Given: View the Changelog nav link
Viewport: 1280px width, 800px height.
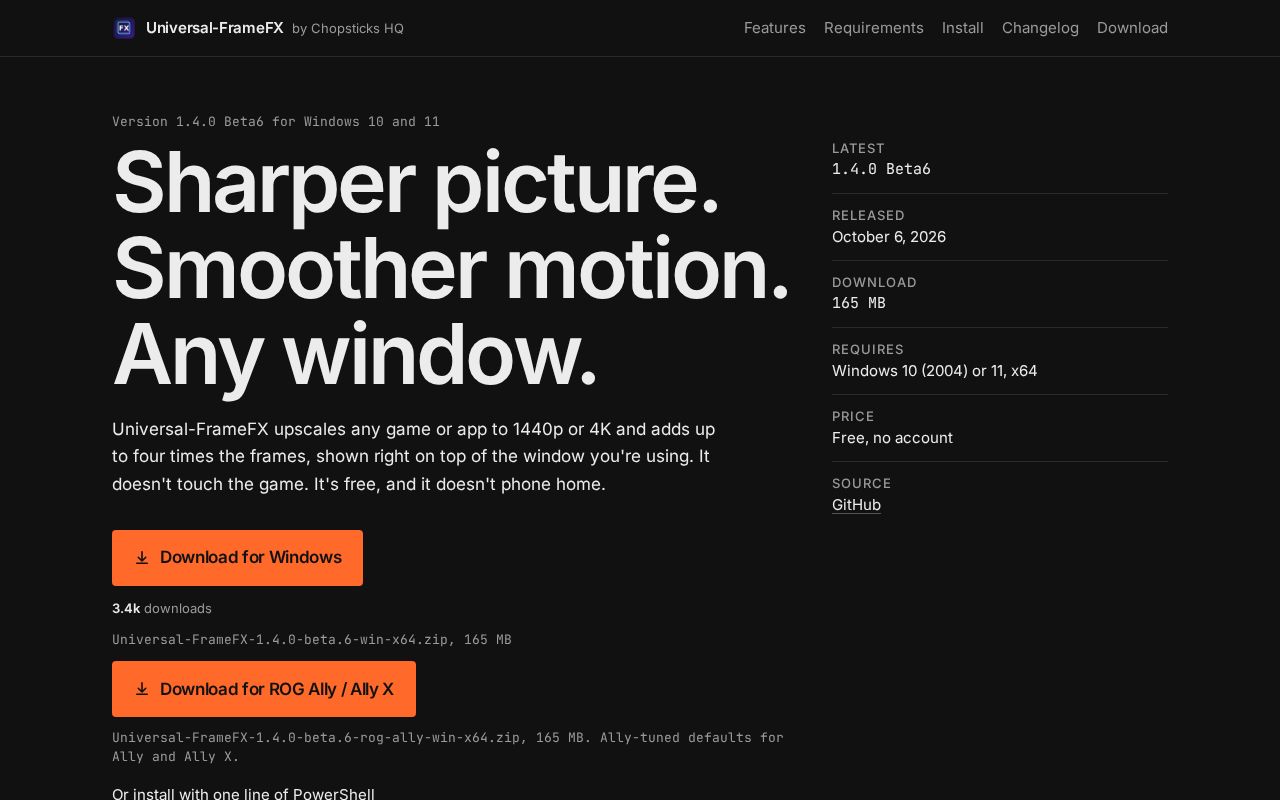Looking at the screenshot, I should tap(1040, 28).
